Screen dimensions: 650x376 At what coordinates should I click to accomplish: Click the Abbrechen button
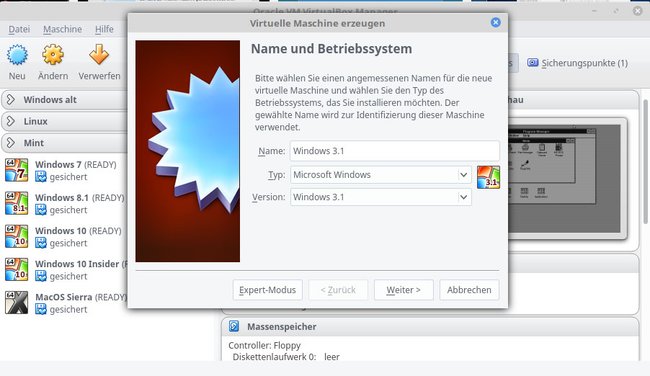[x=469, y=290]
